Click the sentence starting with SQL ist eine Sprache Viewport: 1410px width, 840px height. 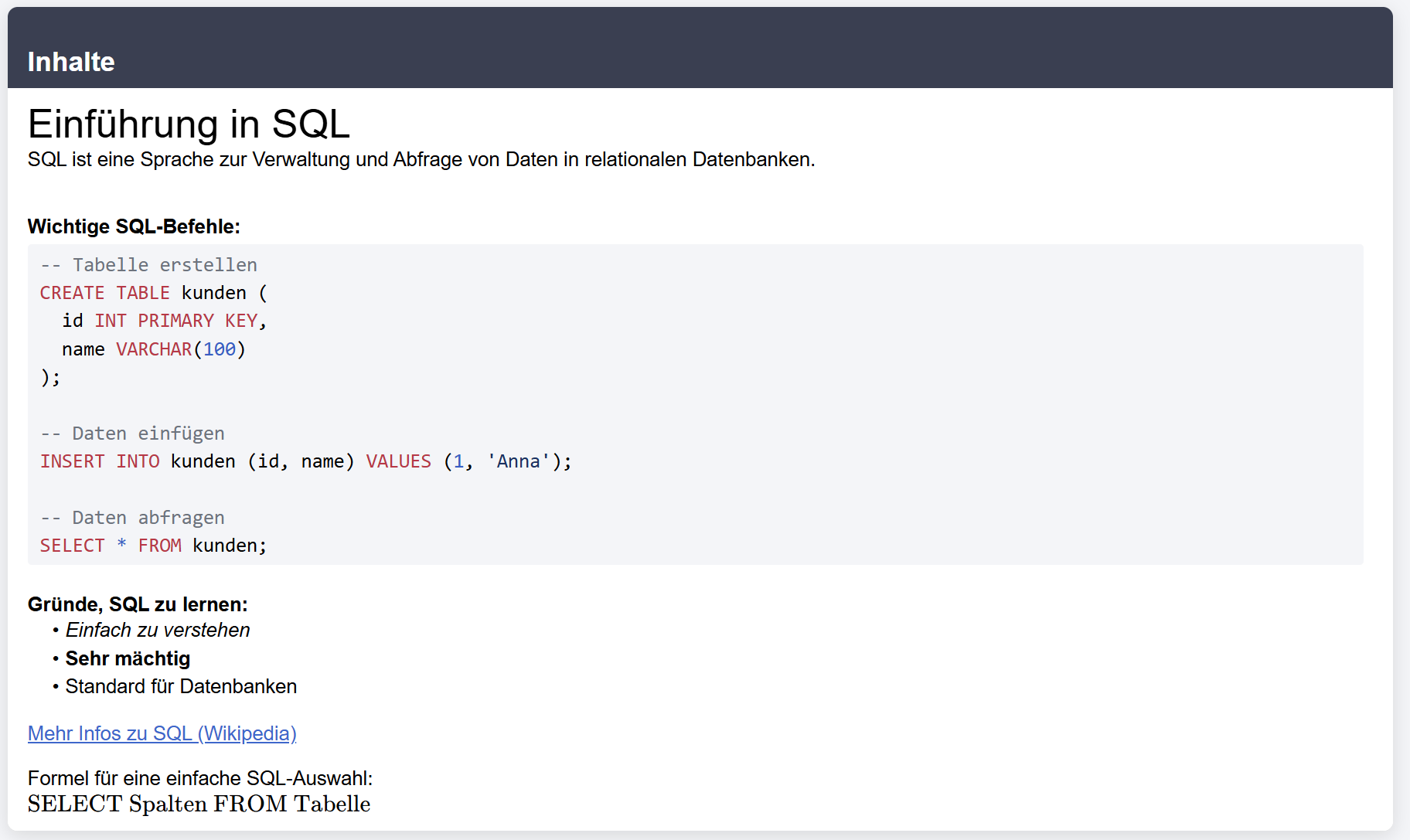tap(421, 159)
